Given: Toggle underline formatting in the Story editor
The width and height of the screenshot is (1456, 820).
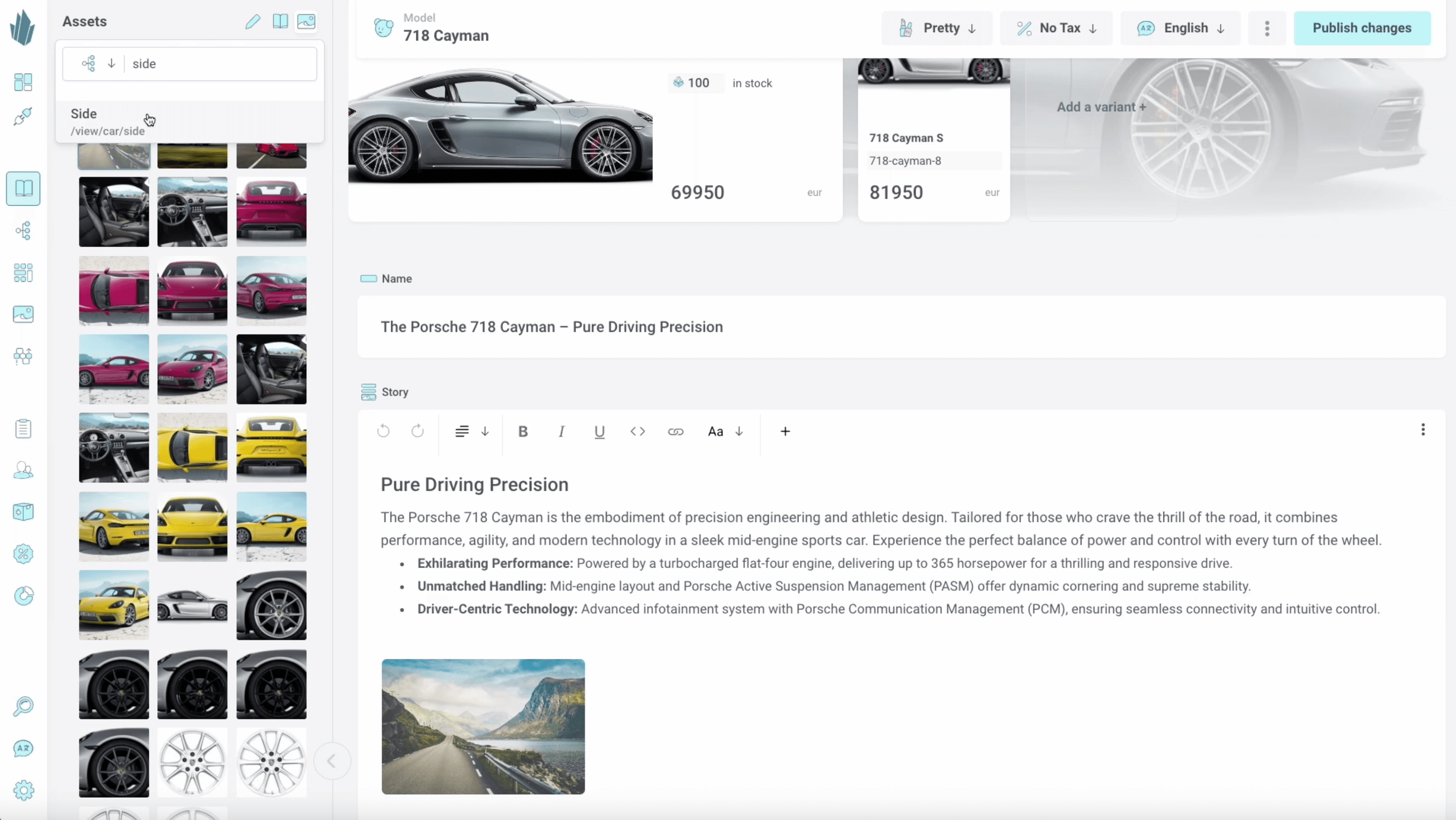Looking at the screenshot, I should (x=599, y=431).
